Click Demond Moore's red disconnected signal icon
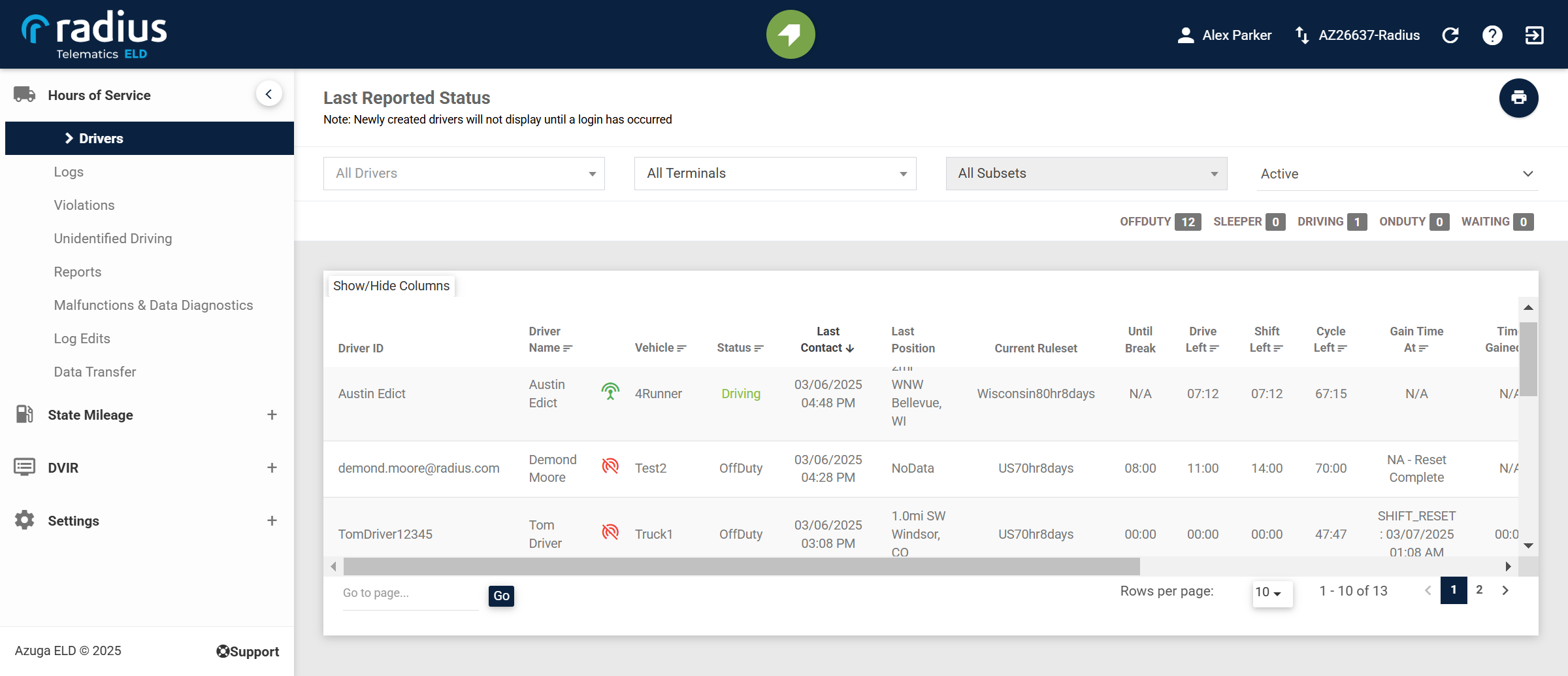The width and height of the screenshot is (1568, 676). 610,466
